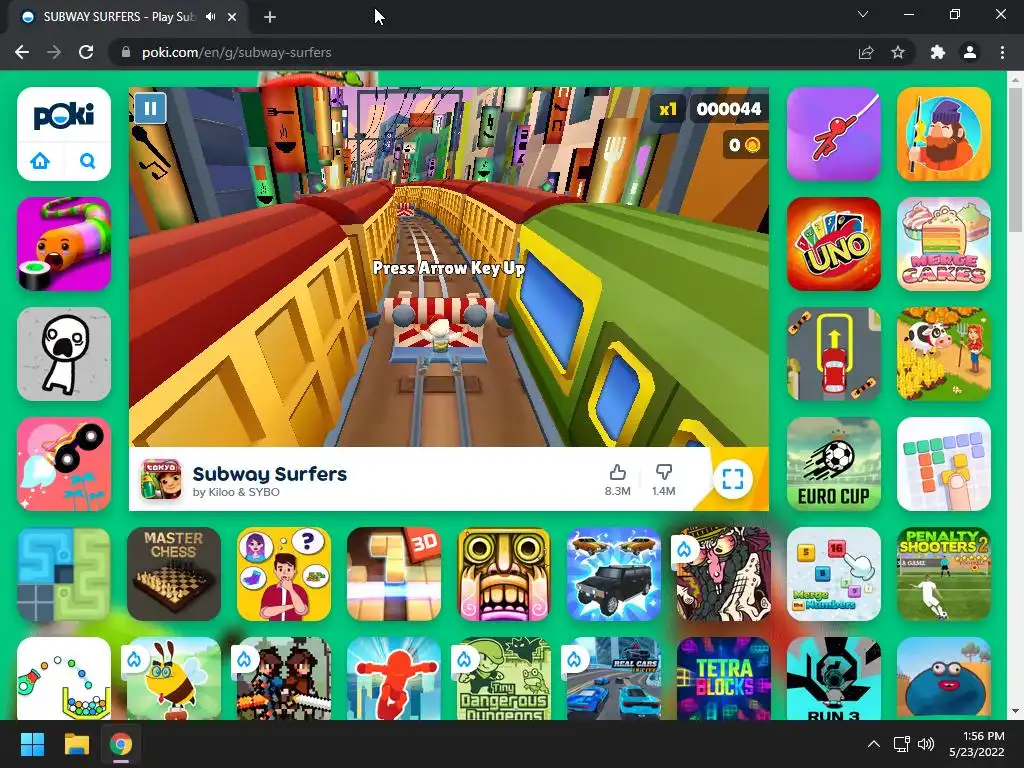Bookmark this page with star icon
The image size is (1024, 768).
tap(898, 52)
